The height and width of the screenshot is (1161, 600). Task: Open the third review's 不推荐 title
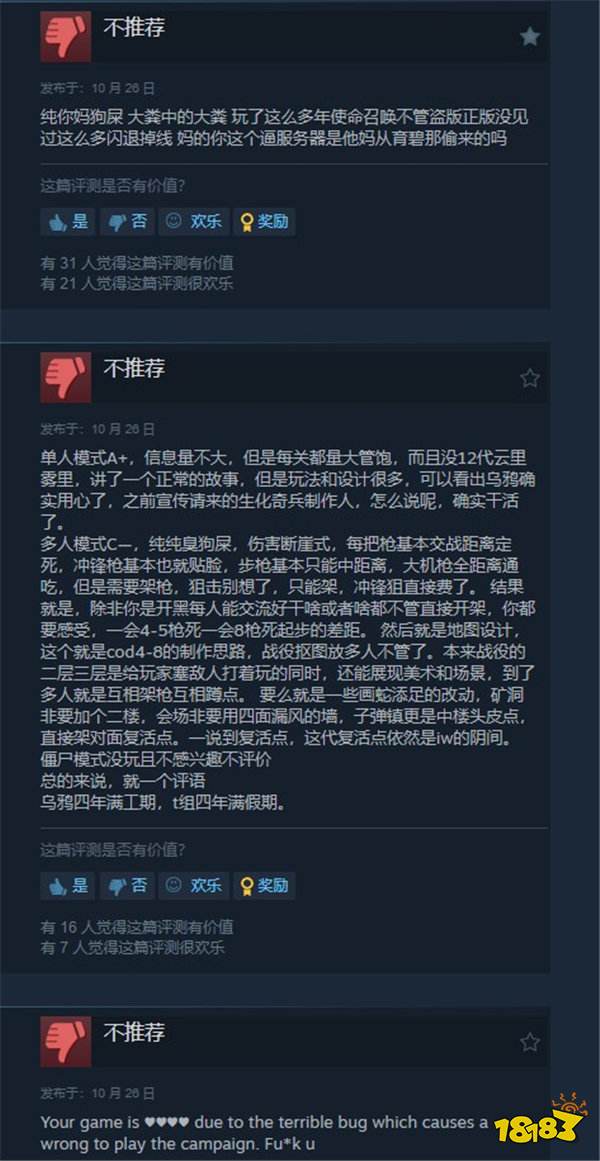click(134, 1032)
